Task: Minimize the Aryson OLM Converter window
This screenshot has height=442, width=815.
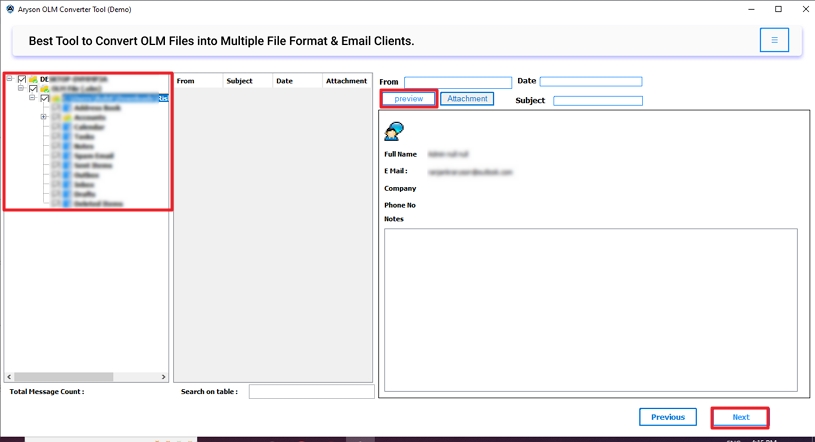Action: point(751,9)
